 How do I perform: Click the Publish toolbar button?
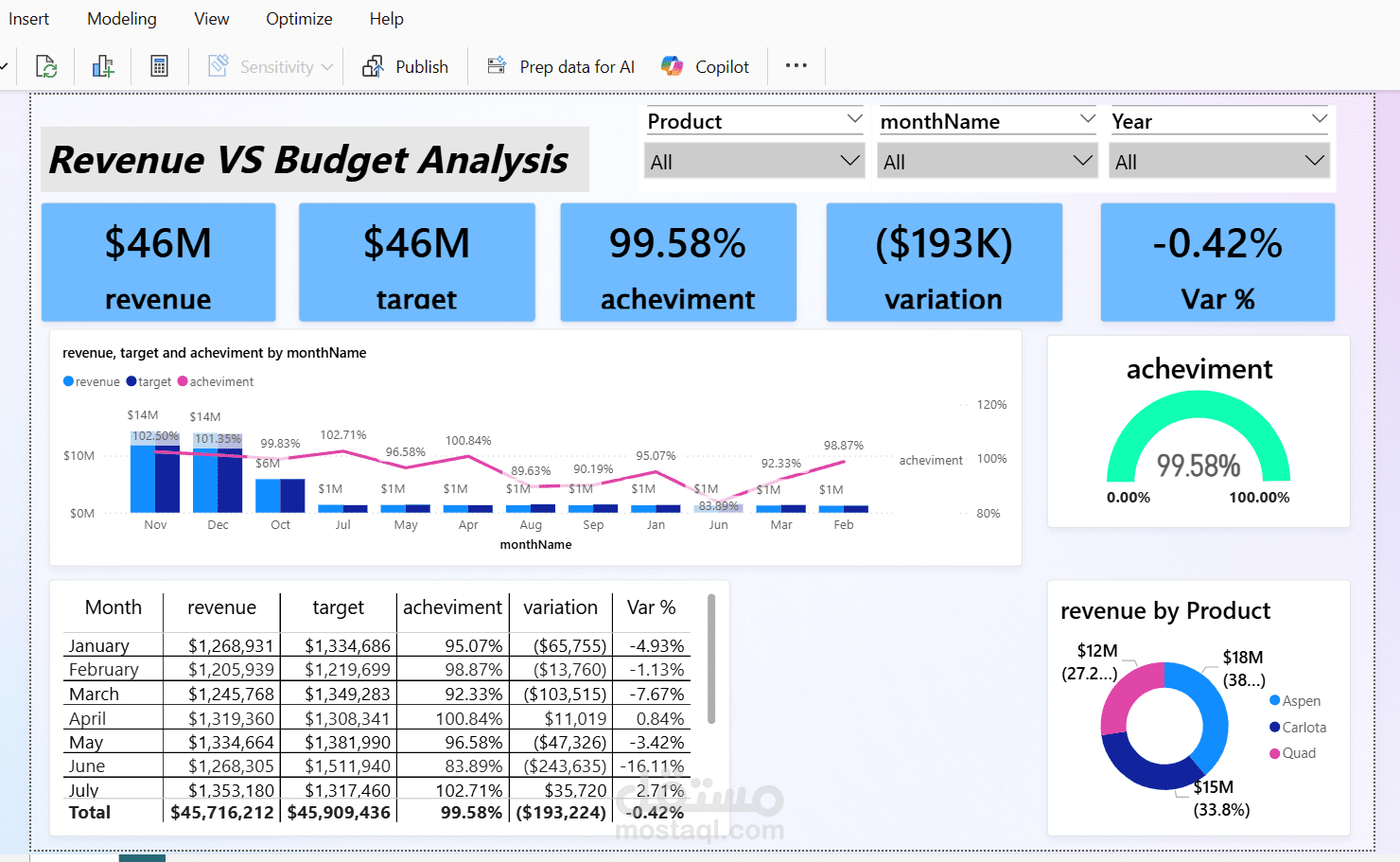[406, 66]
